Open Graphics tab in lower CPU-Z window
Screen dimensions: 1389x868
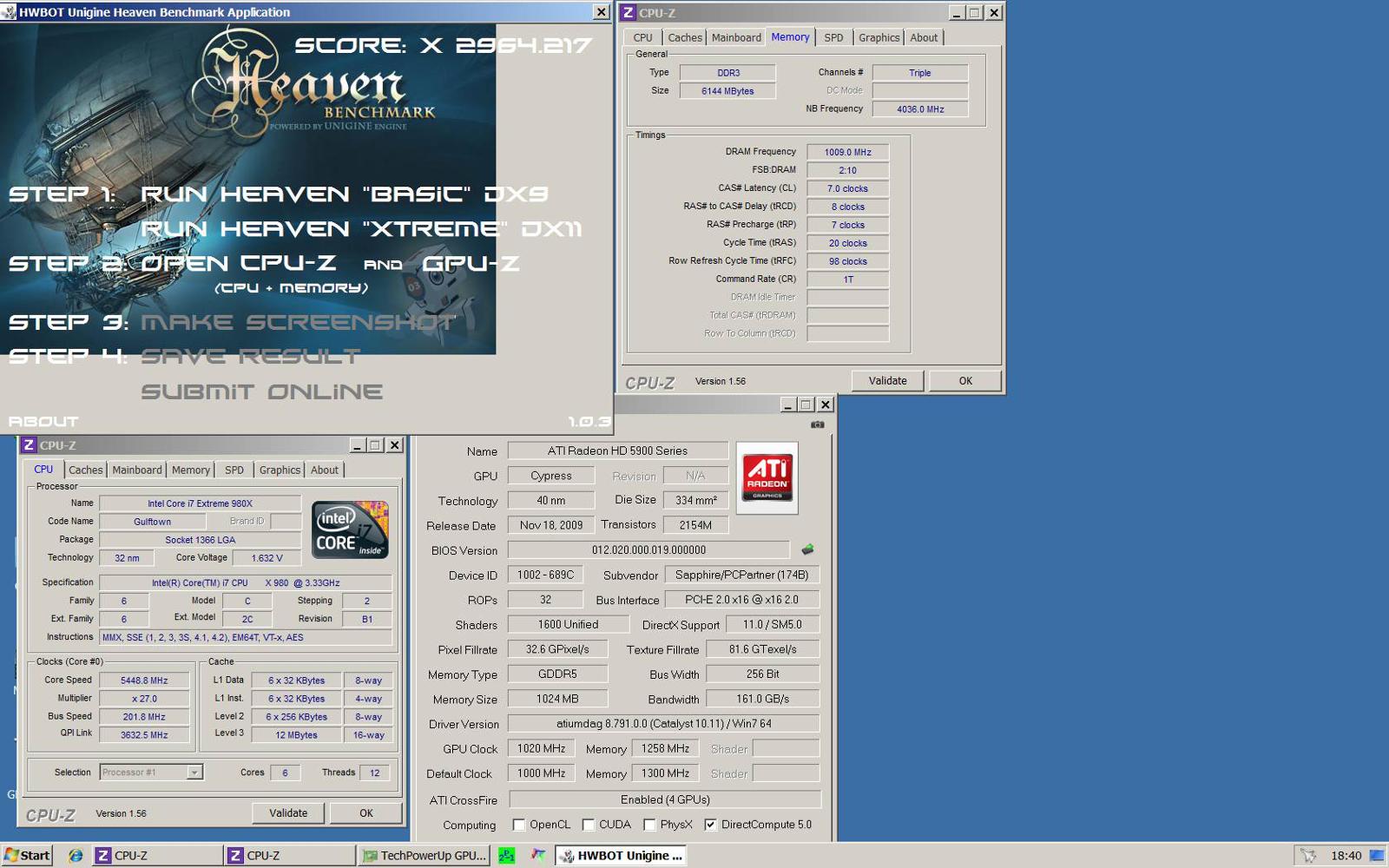(280, 470)
